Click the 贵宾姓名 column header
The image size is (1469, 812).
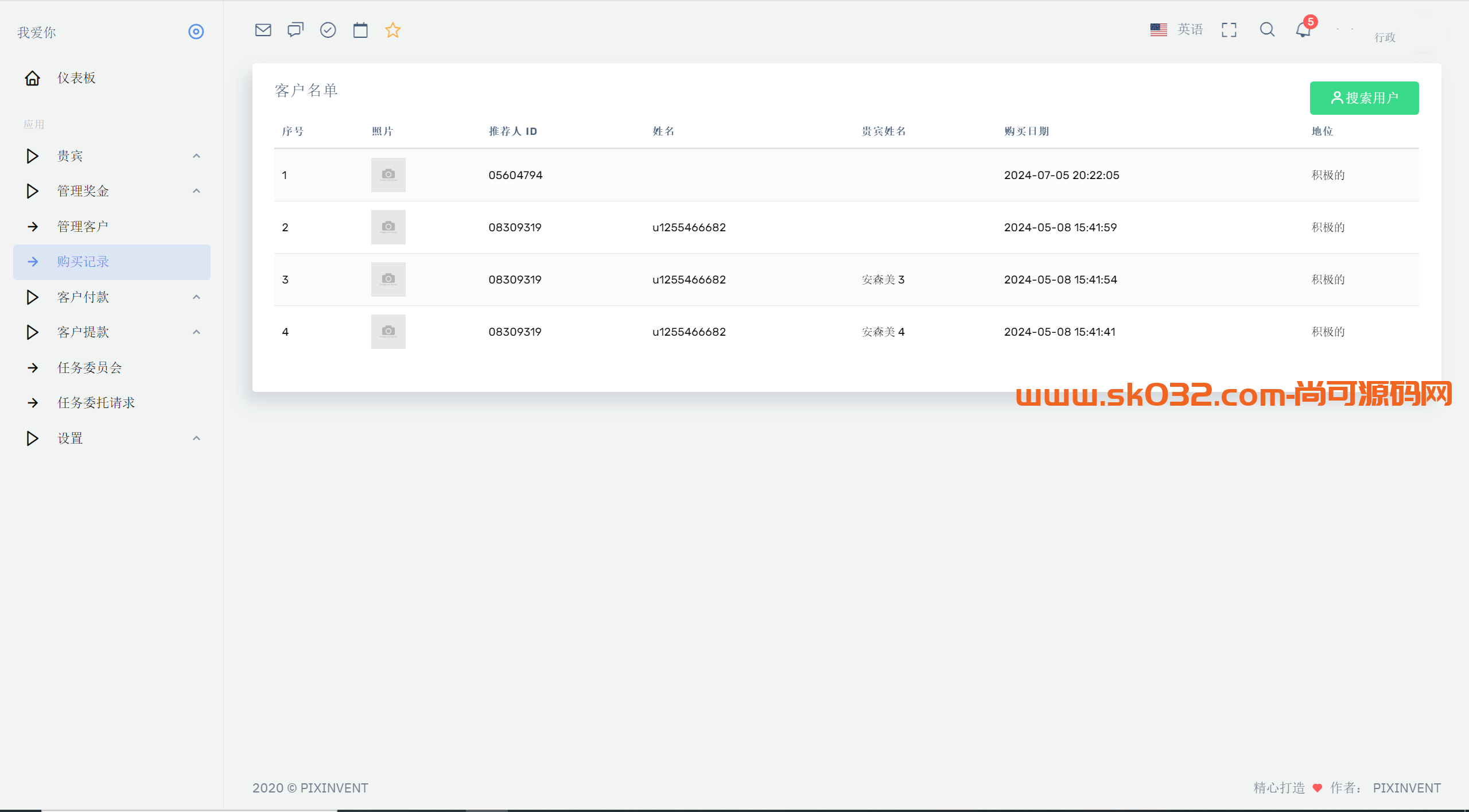coord(884,131)
